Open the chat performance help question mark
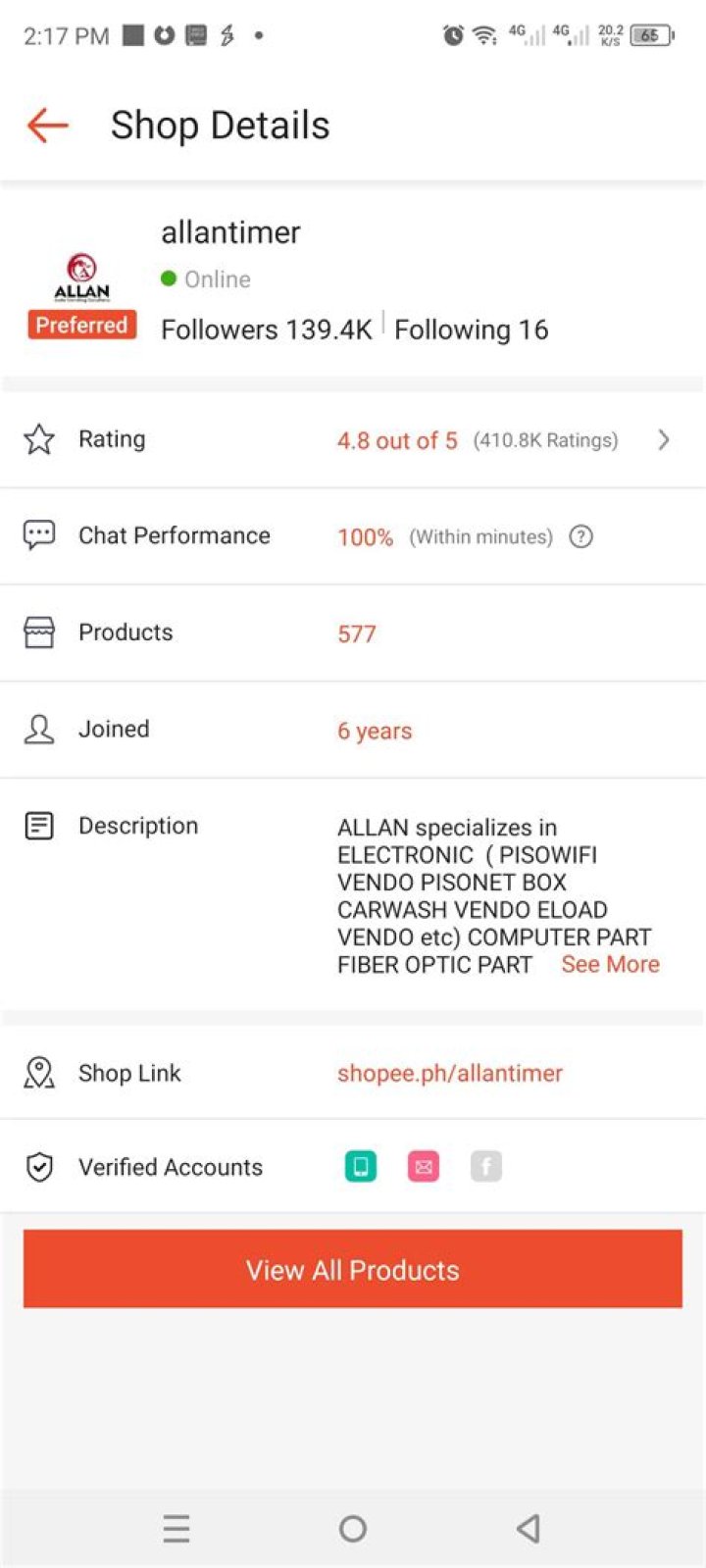706x1568 pixels. (x=581, y=536)
